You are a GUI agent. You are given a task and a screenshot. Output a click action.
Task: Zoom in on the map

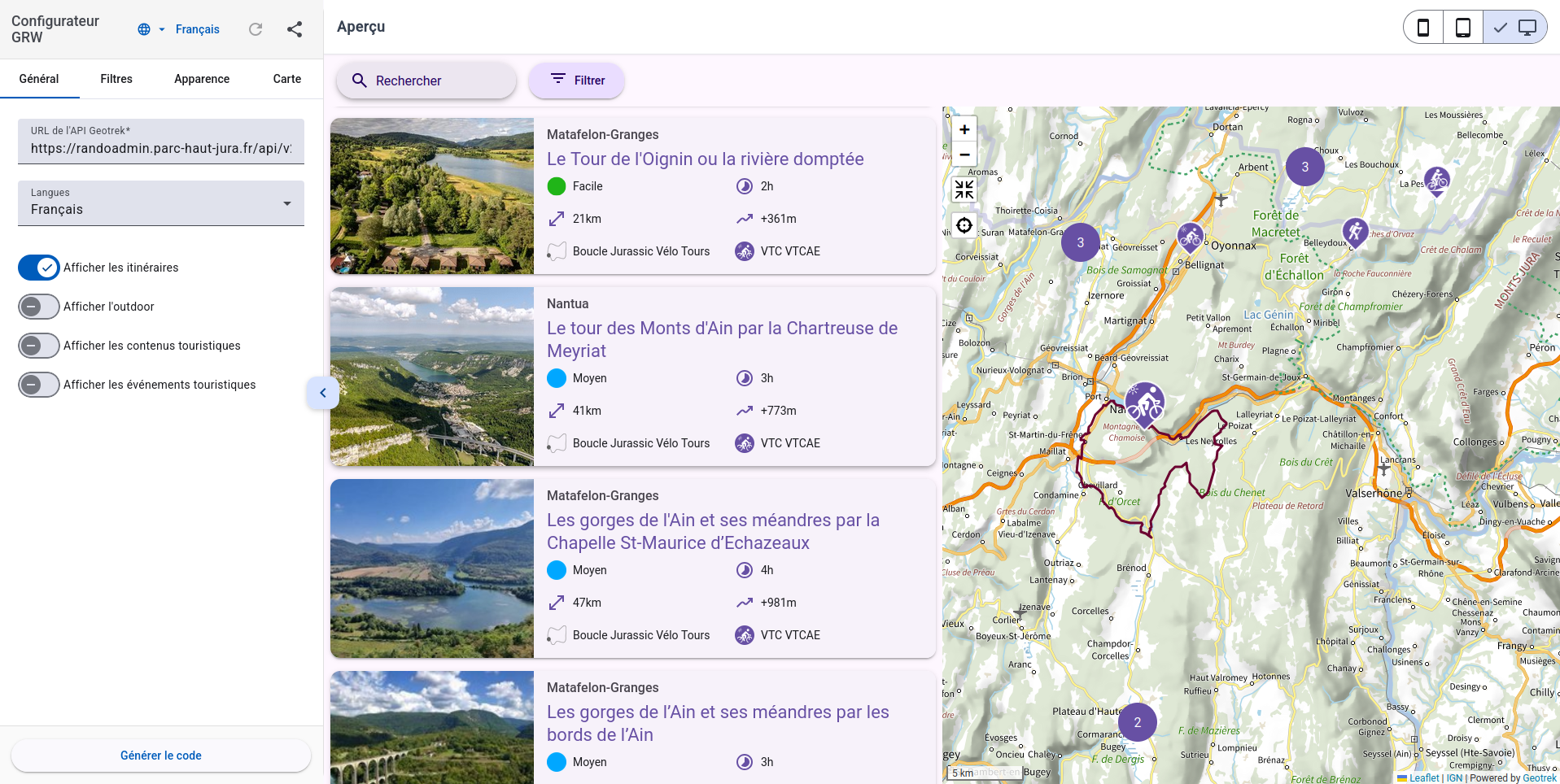964,129
